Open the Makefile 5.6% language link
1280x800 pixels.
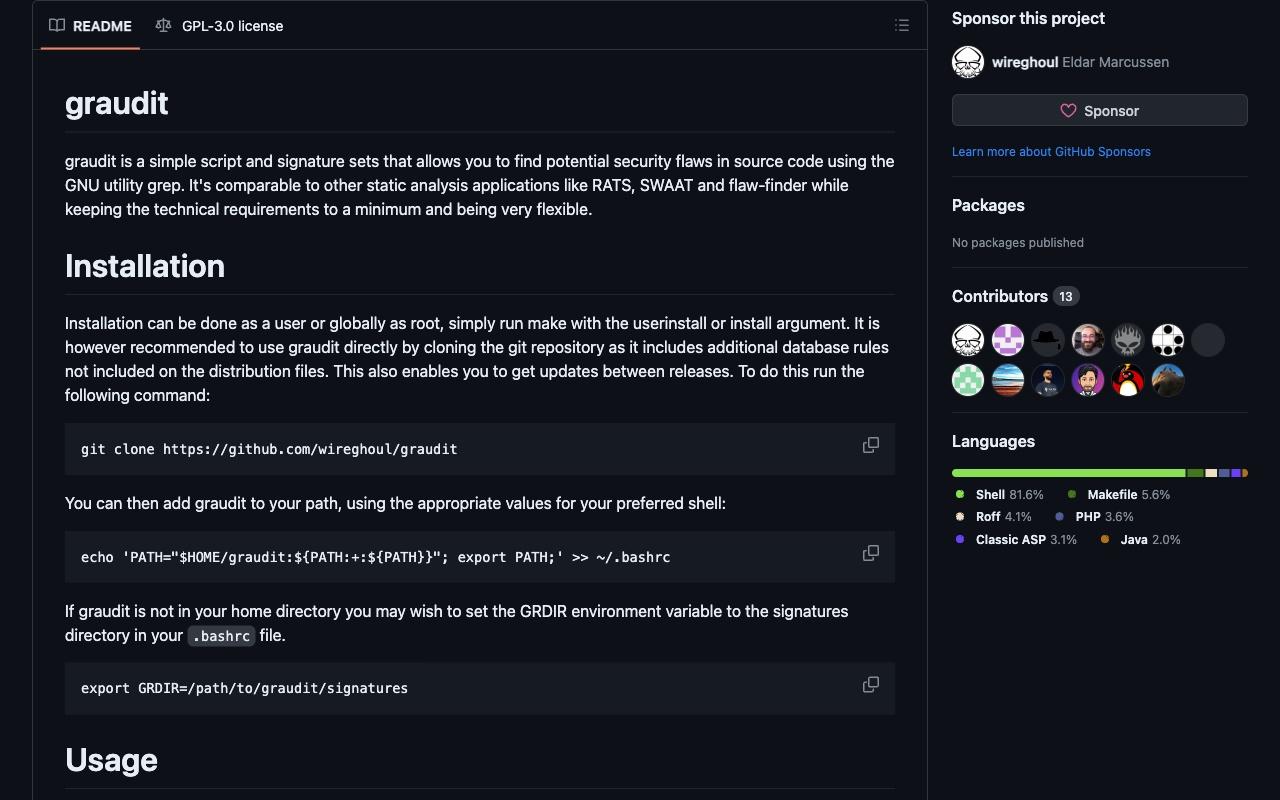[x=1118, y=495]
